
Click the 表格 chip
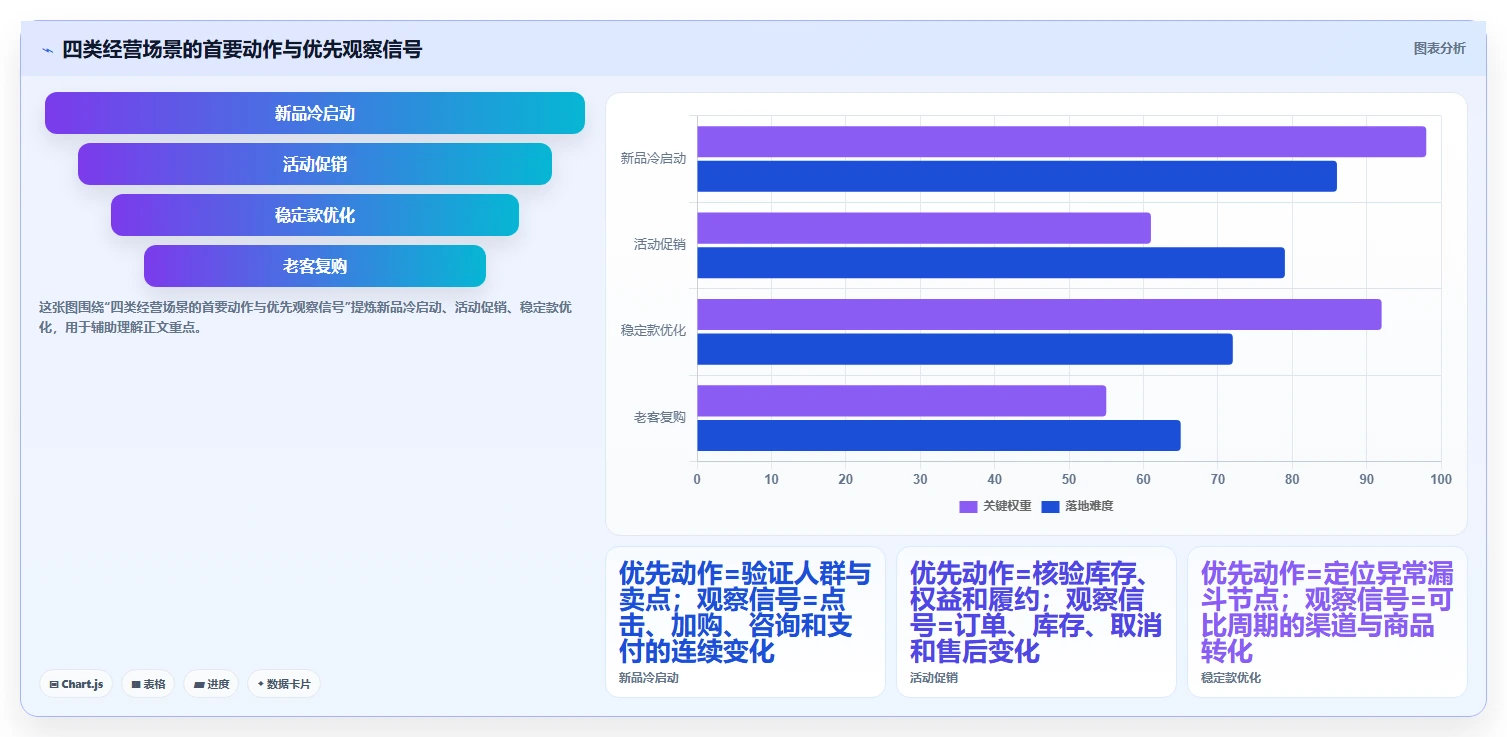pos(148,684)
